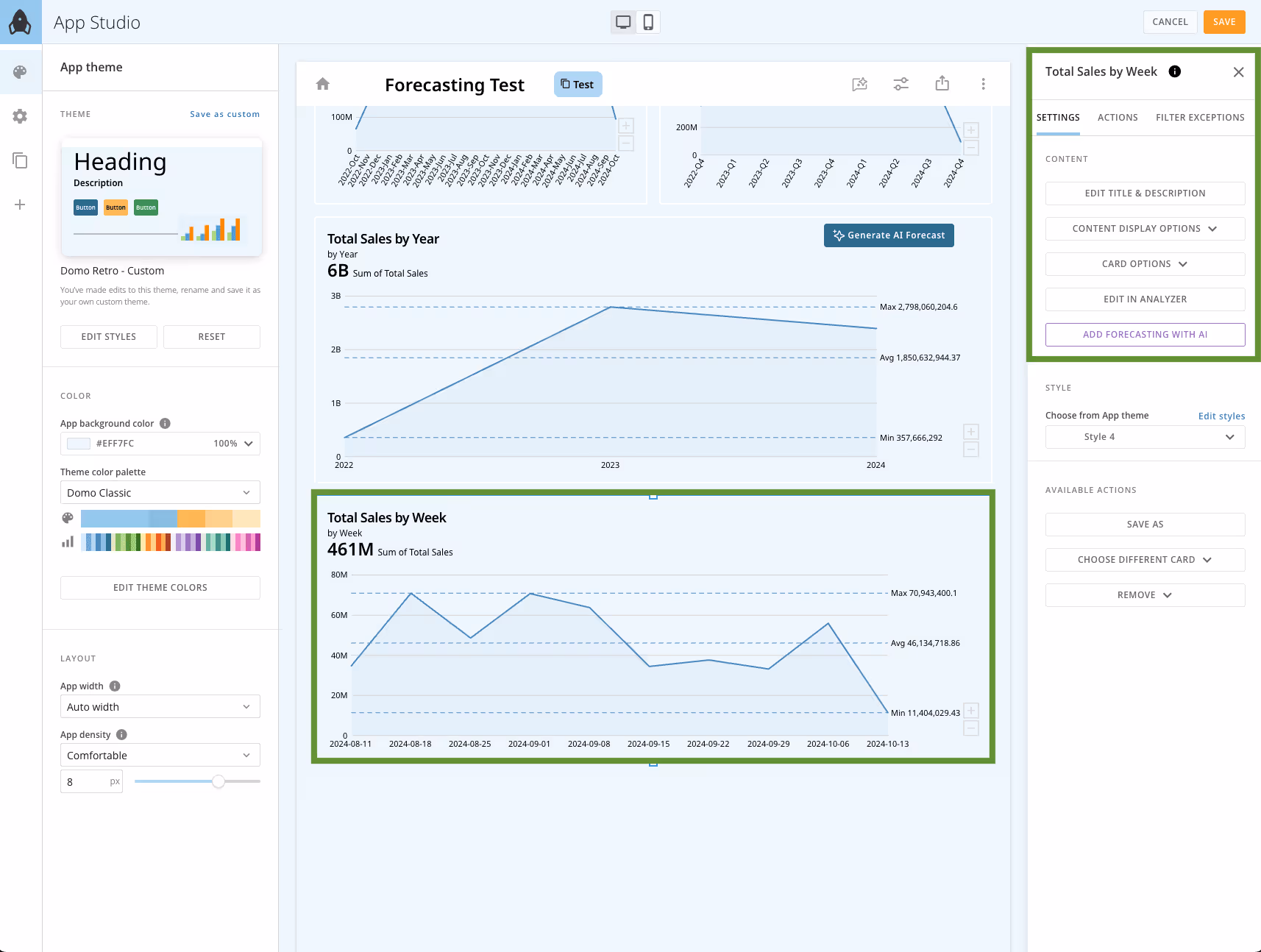The image size is (1261, 952).
Task: Click the Domo rocket logo
Action: click(21, 22)
